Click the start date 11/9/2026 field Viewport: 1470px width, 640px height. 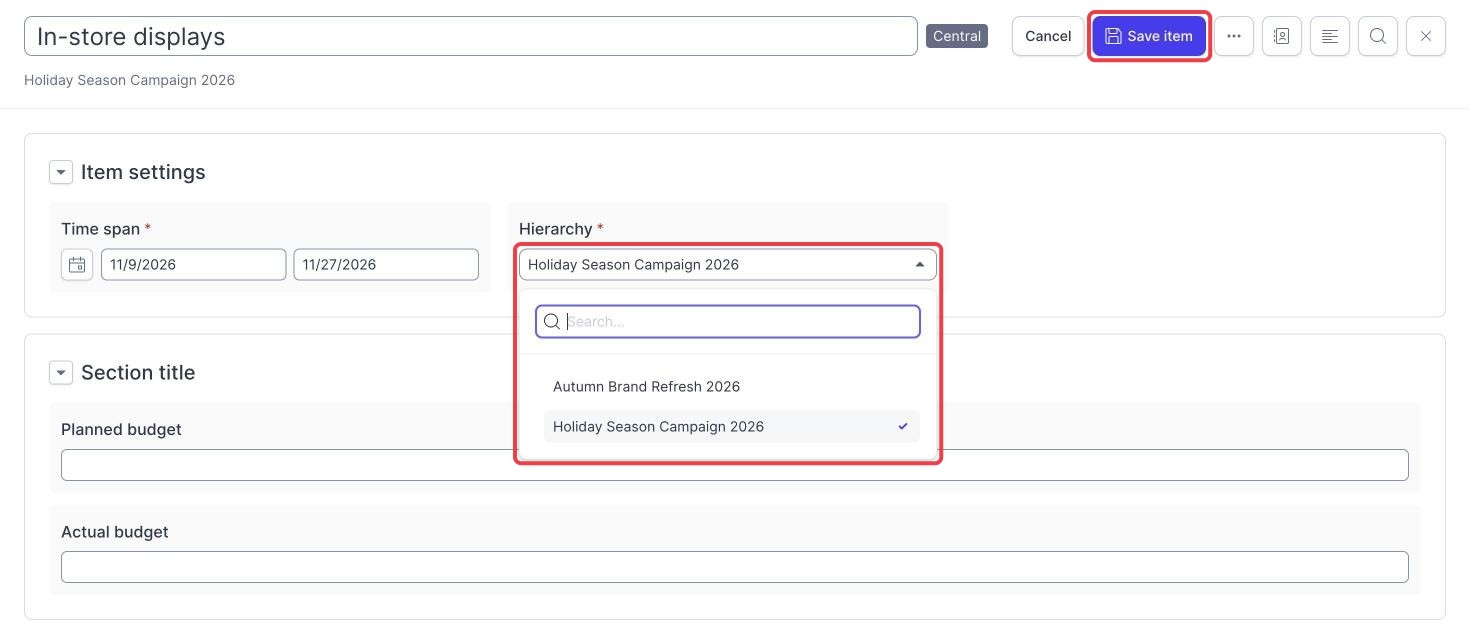coord(194,265)
